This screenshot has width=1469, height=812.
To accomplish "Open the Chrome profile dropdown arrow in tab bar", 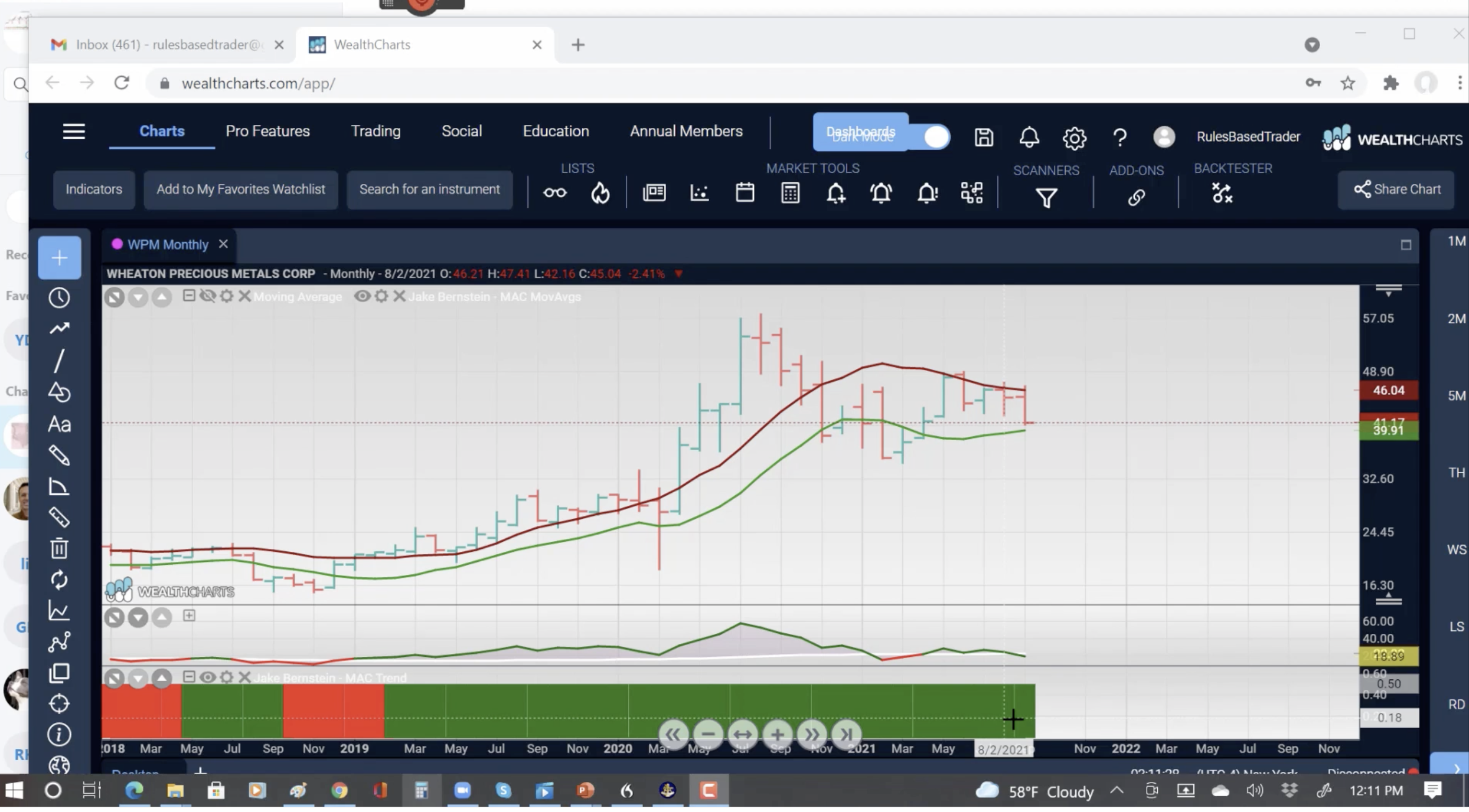I will pyautogui.click(x=1312, y=45).
